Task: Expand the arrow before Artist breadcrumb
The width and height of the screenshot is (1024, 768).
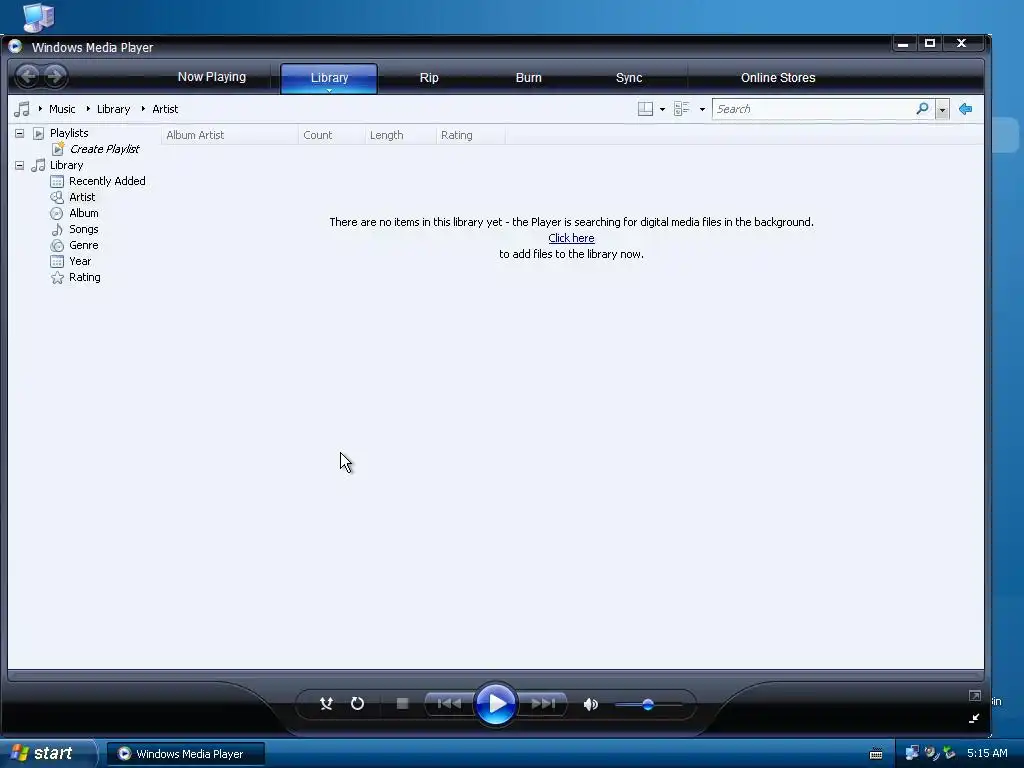Action: tap(143, 108)
